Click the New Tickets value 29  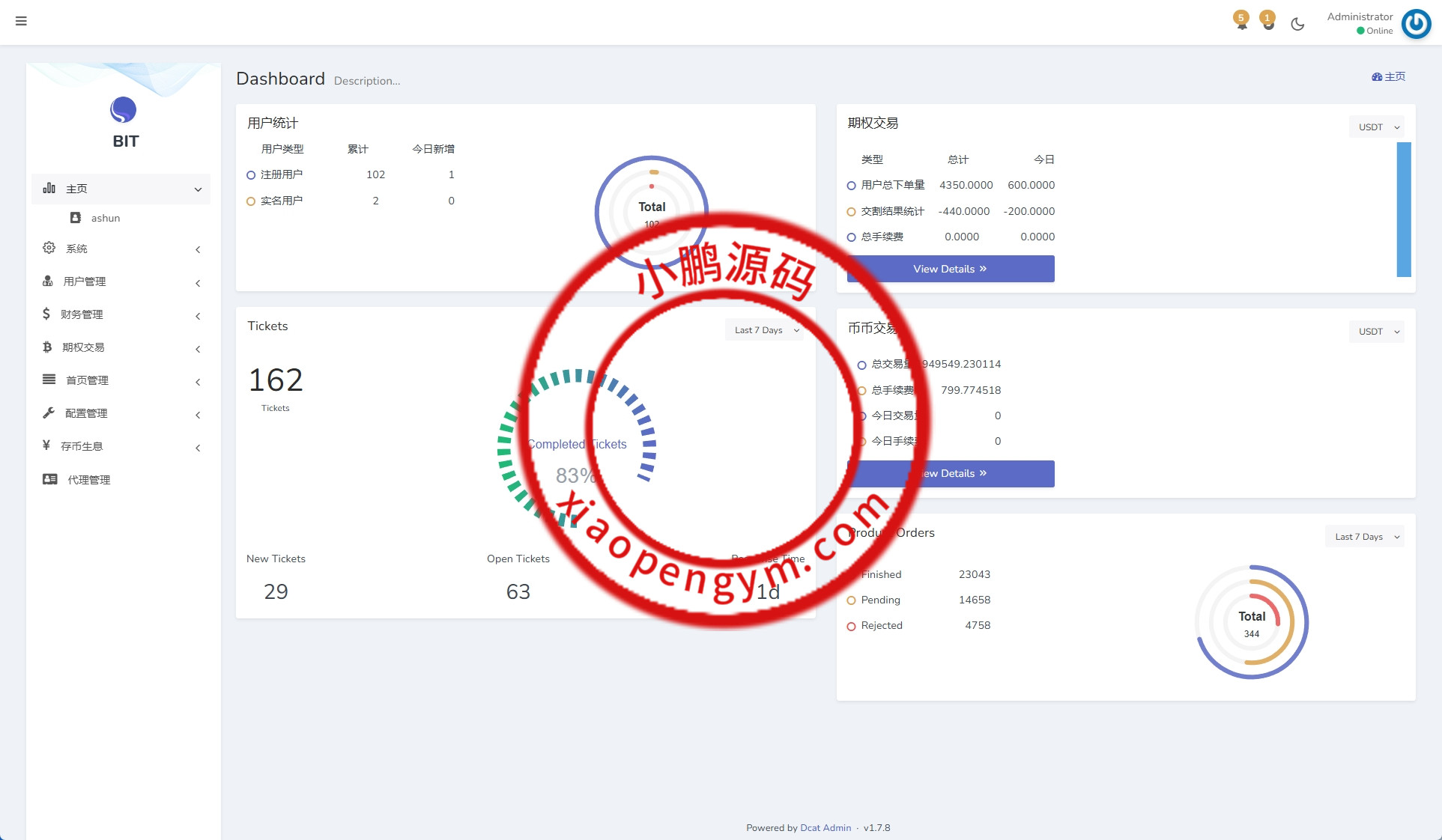276,591
